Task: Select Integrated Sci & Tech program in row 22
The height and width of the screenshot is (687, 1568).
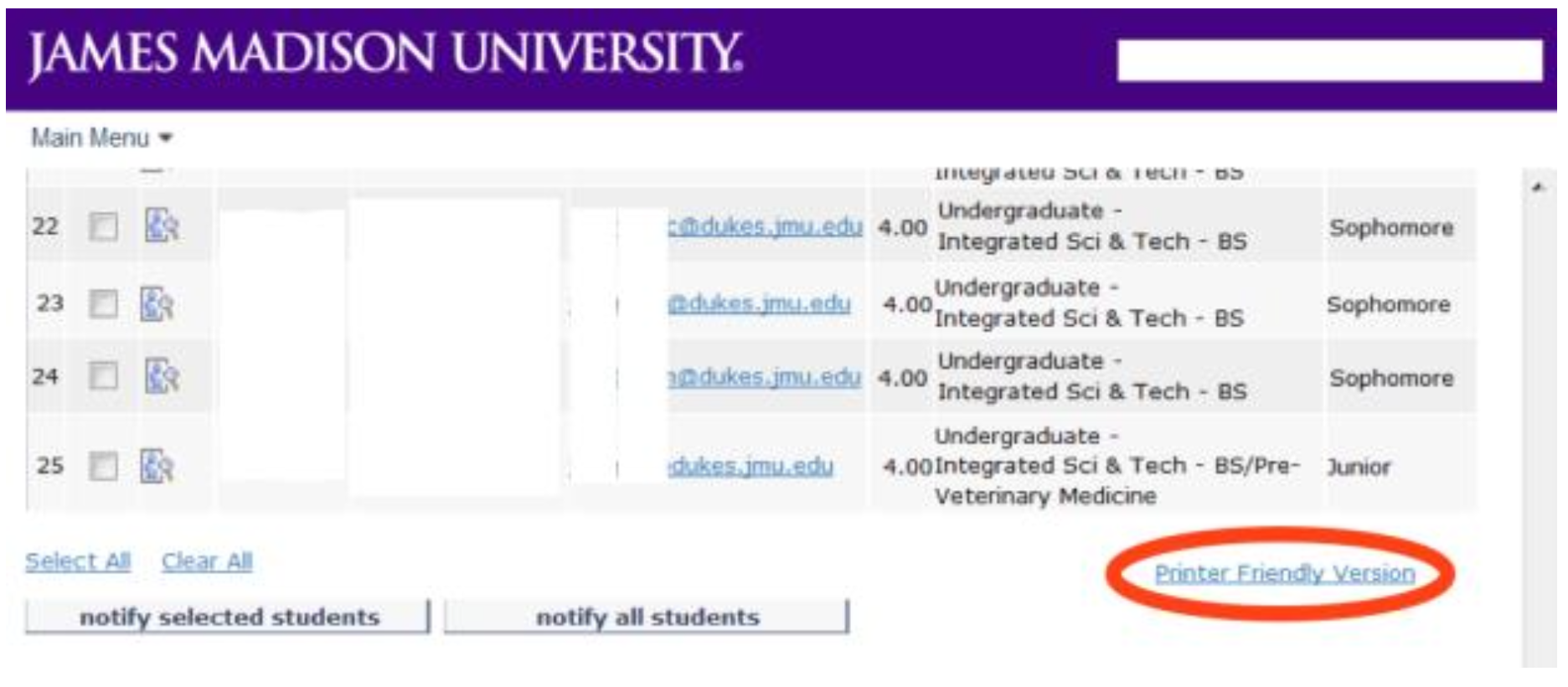Action: 1092,241
